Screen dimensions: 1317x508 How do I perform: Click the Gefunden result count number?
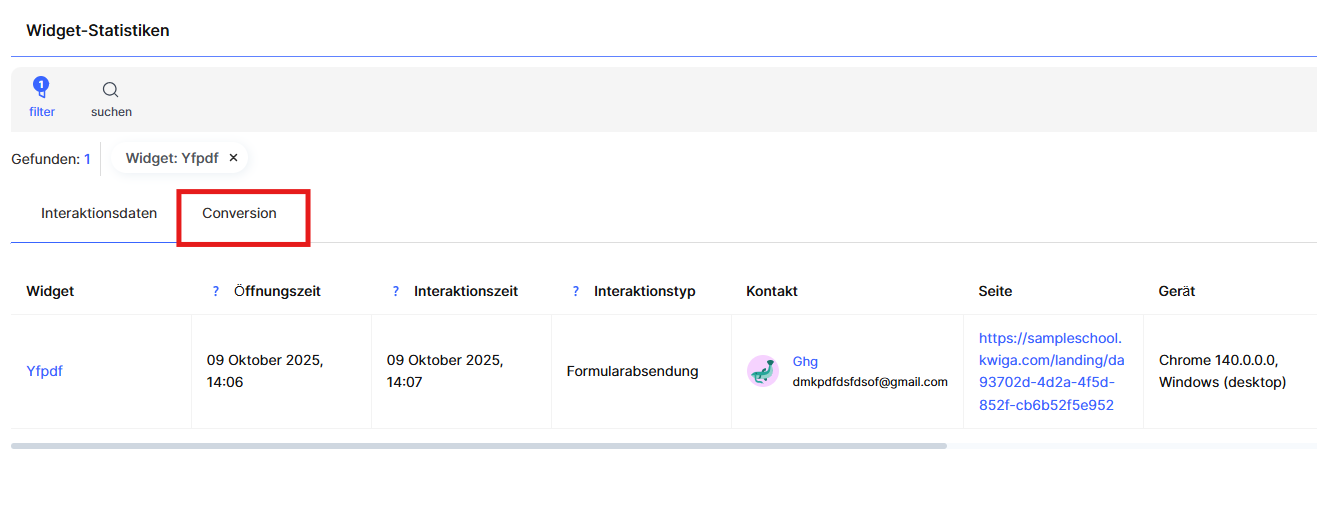(x=87, y=159)
